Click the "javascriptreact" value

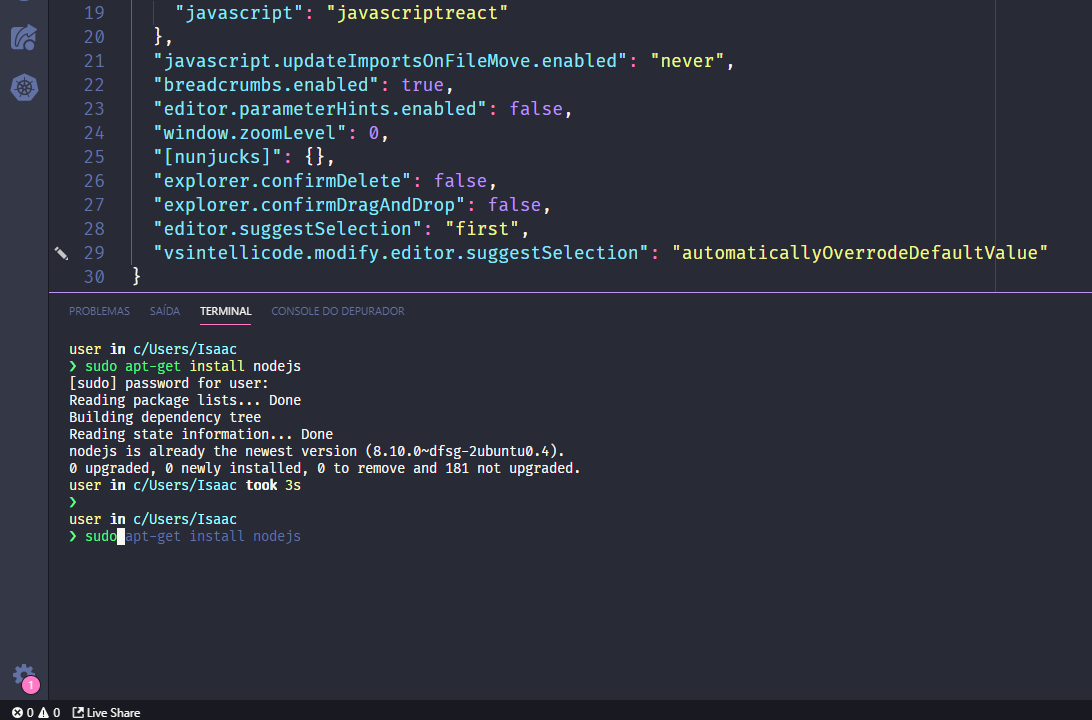[x=417, y=13]
